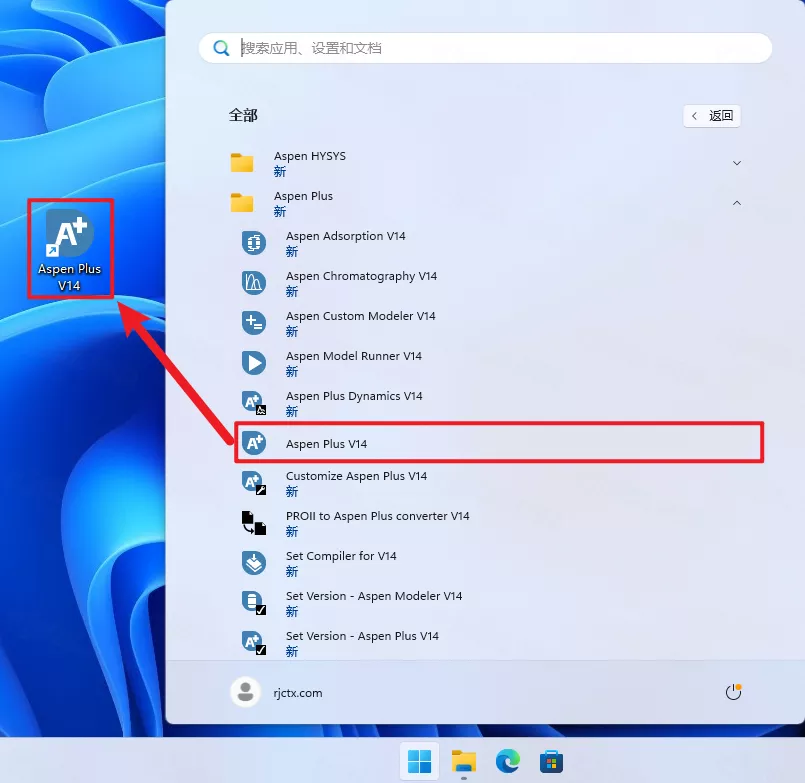Open Aspen Plus Dynamics V14 icon
The image size is (805, 783).
tap(254, 403)
